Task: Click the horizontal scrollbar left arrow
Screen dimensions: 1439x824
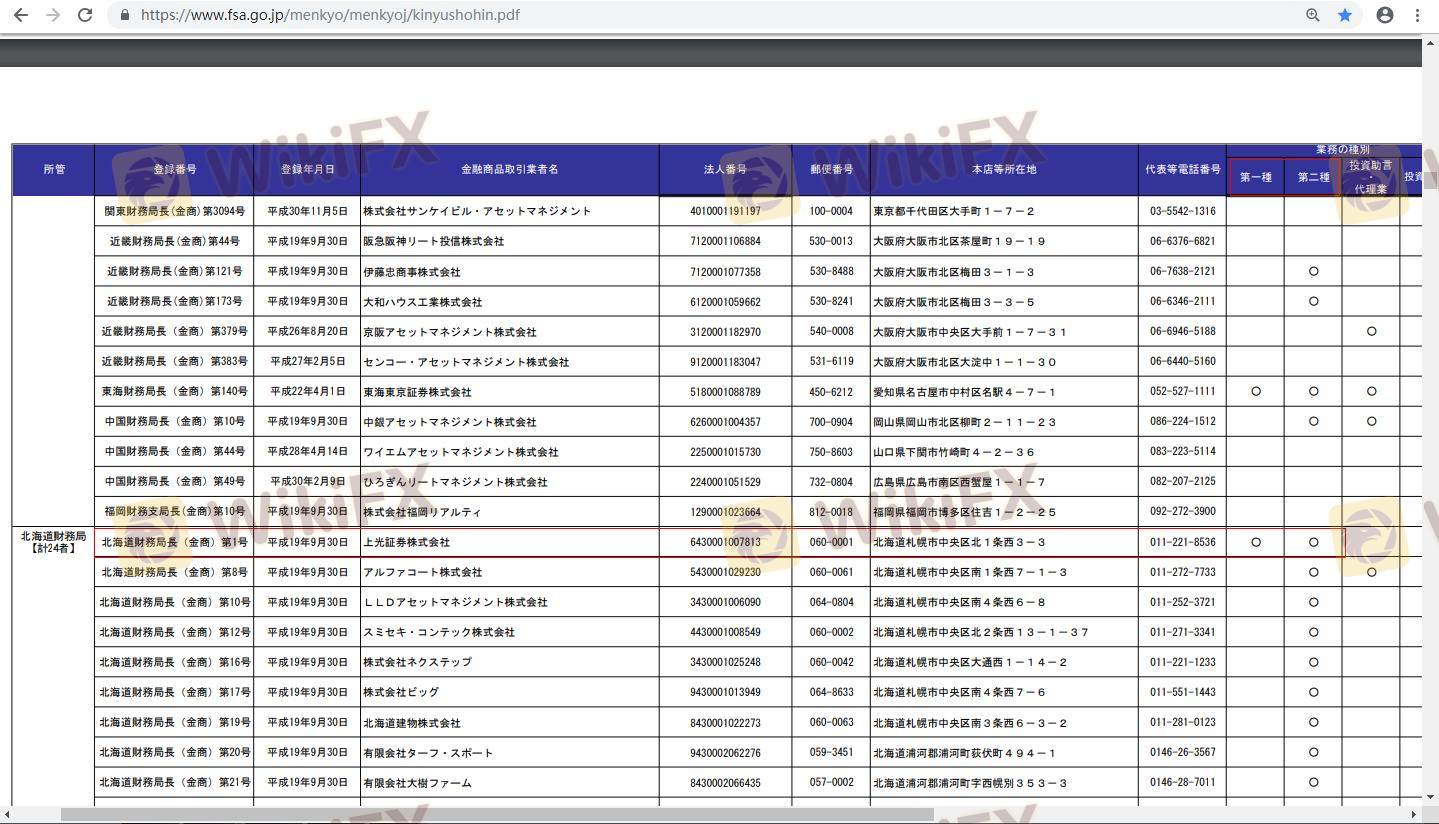Action: coord(7,814)
